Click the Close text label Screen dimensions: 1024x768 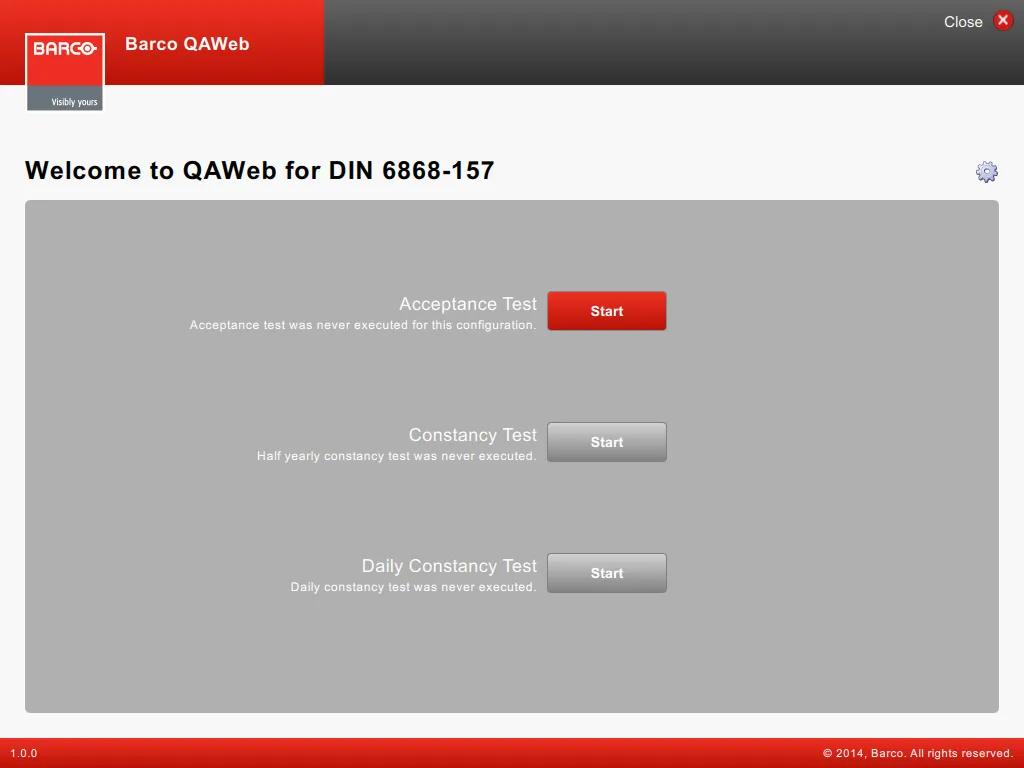pos(962,22)
